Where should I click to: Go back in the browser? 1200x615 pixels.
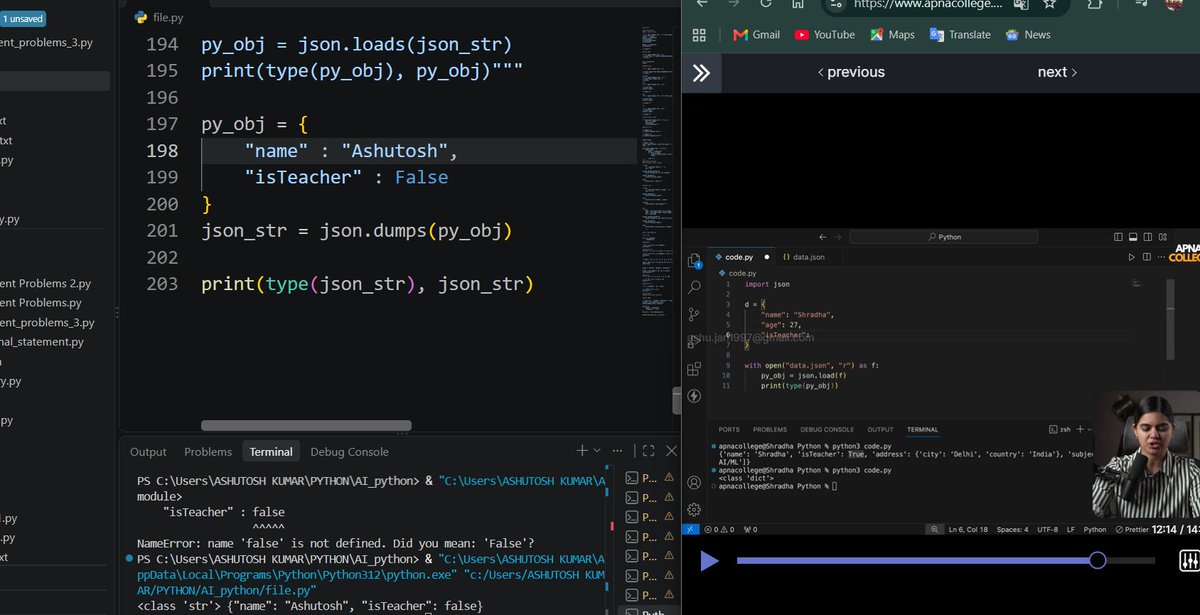point(702,4)
